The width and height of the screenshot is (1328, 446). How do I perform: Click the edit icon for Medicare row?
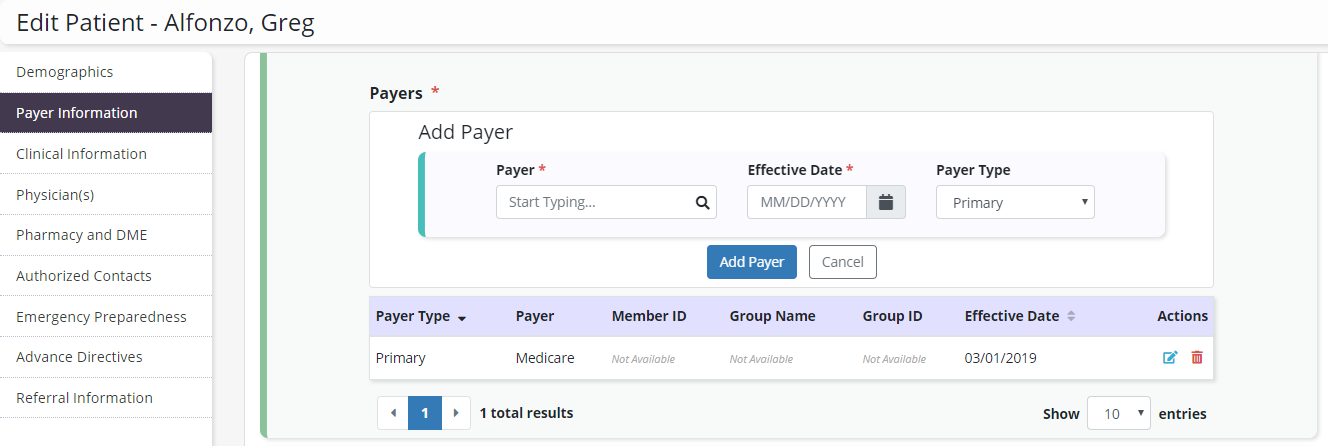click(x=1170, y=358)
